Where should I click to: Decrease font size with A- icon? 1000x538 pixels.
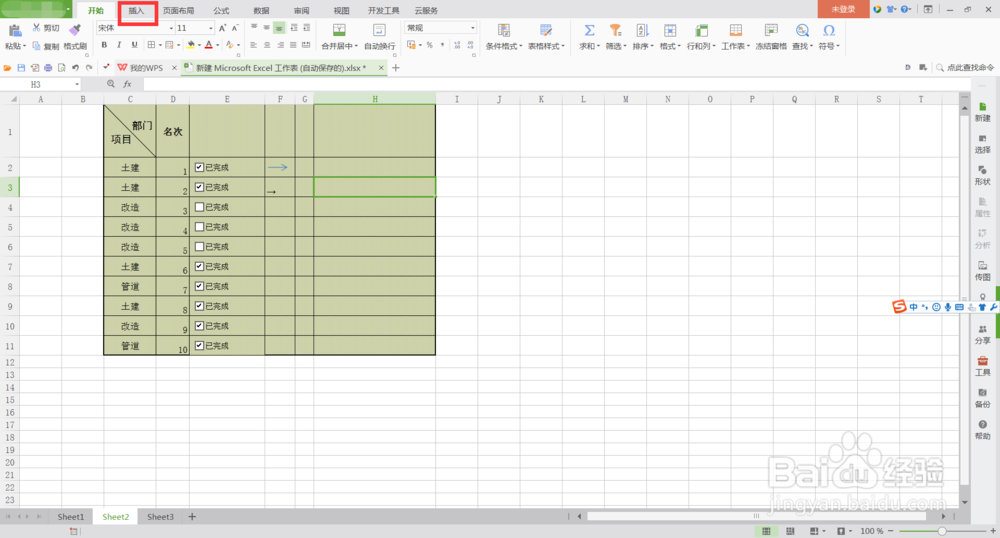(x=235, y=28)
